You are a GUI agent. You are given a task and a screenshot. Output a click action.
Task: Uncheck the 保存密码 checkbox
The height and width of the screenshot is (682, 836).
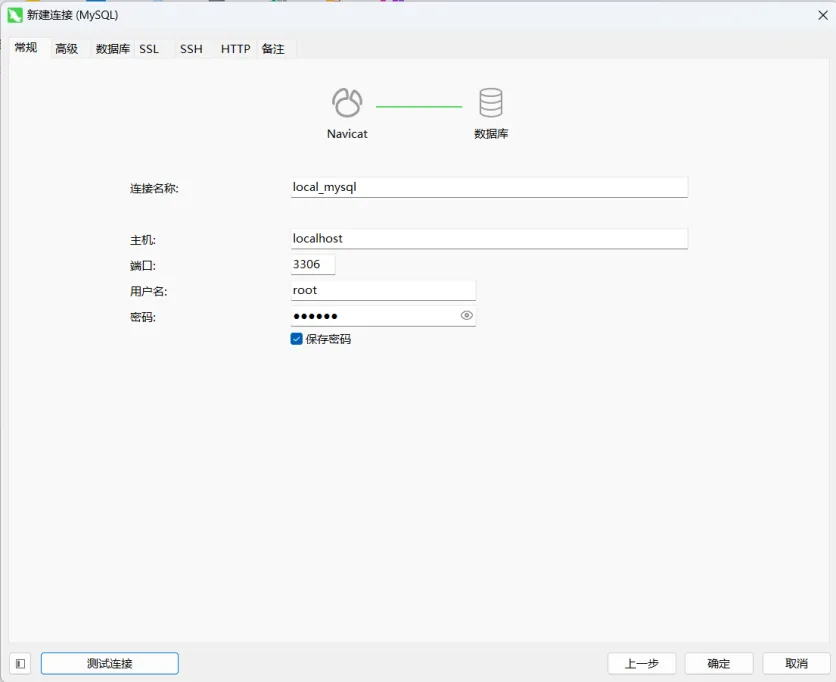coord(296,339)
